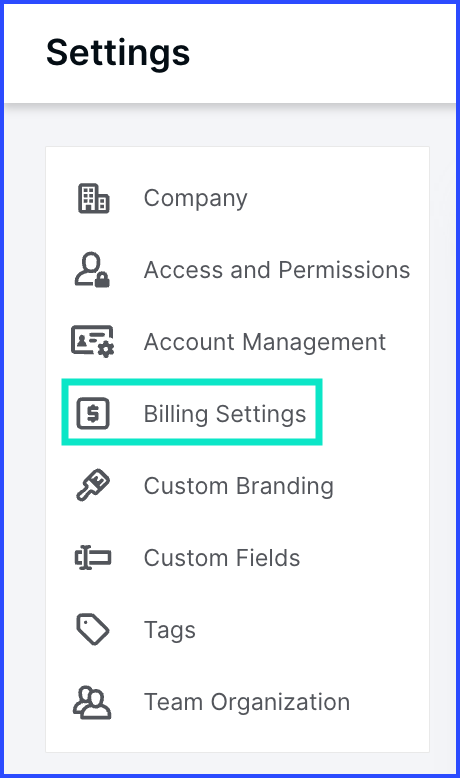Open Team Organization label
Image resolution: width=460 pixels, height=778 pixels.
(x=247, y=702)
